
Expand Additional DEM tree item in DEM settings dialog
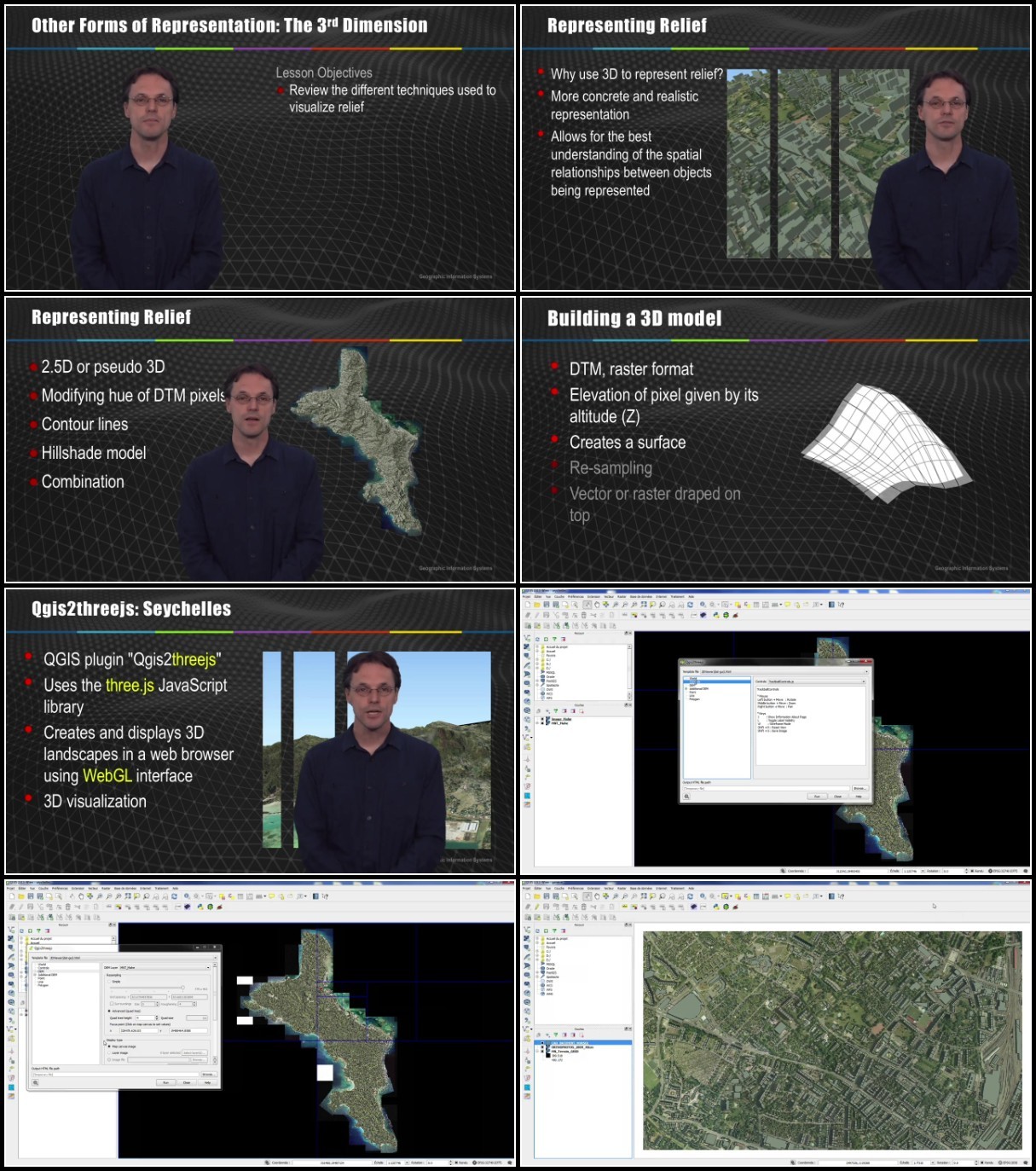(35, 975)
